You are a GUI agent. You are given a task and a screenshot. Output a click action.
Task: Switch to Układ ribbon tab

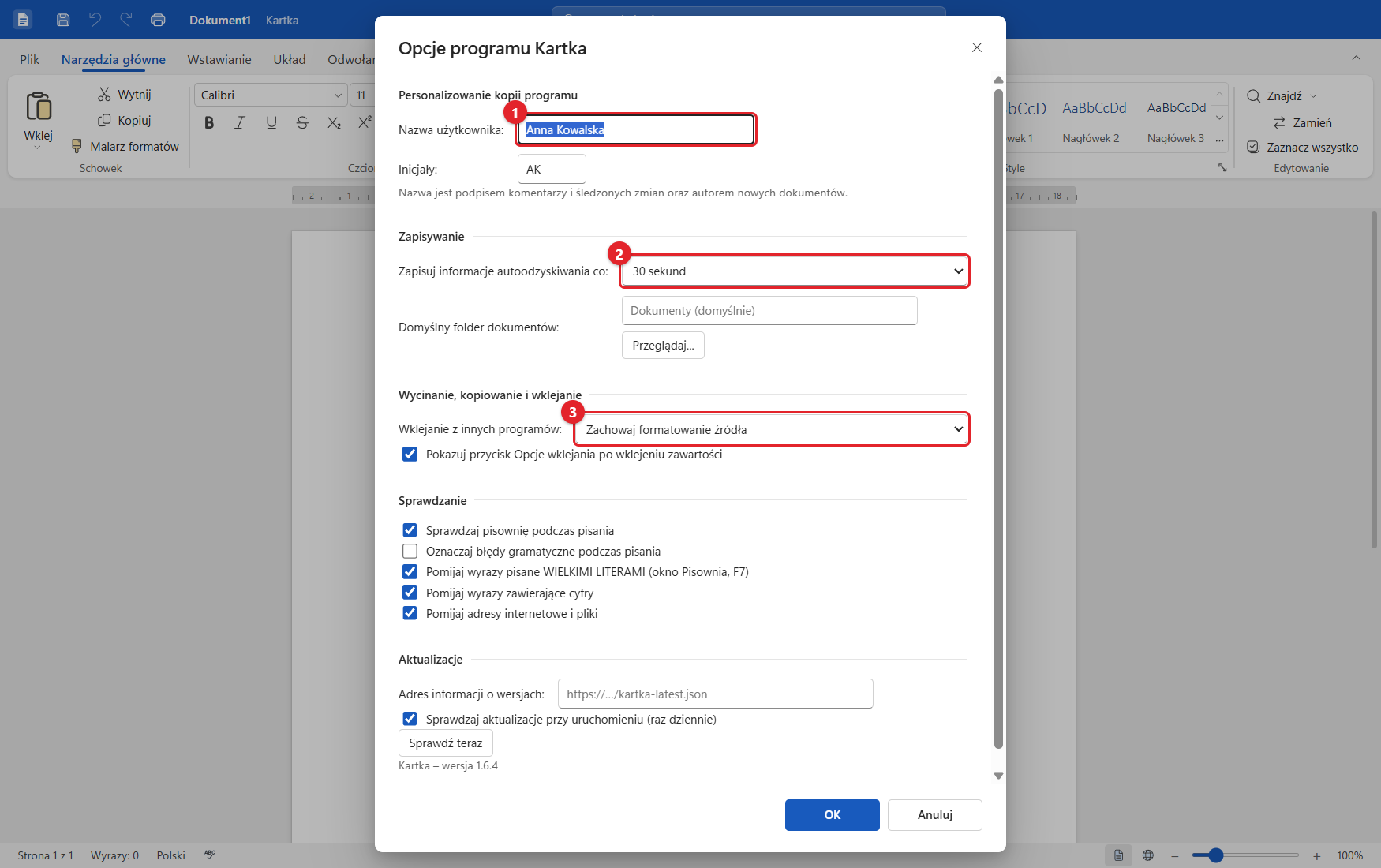[x=290, y=59]
